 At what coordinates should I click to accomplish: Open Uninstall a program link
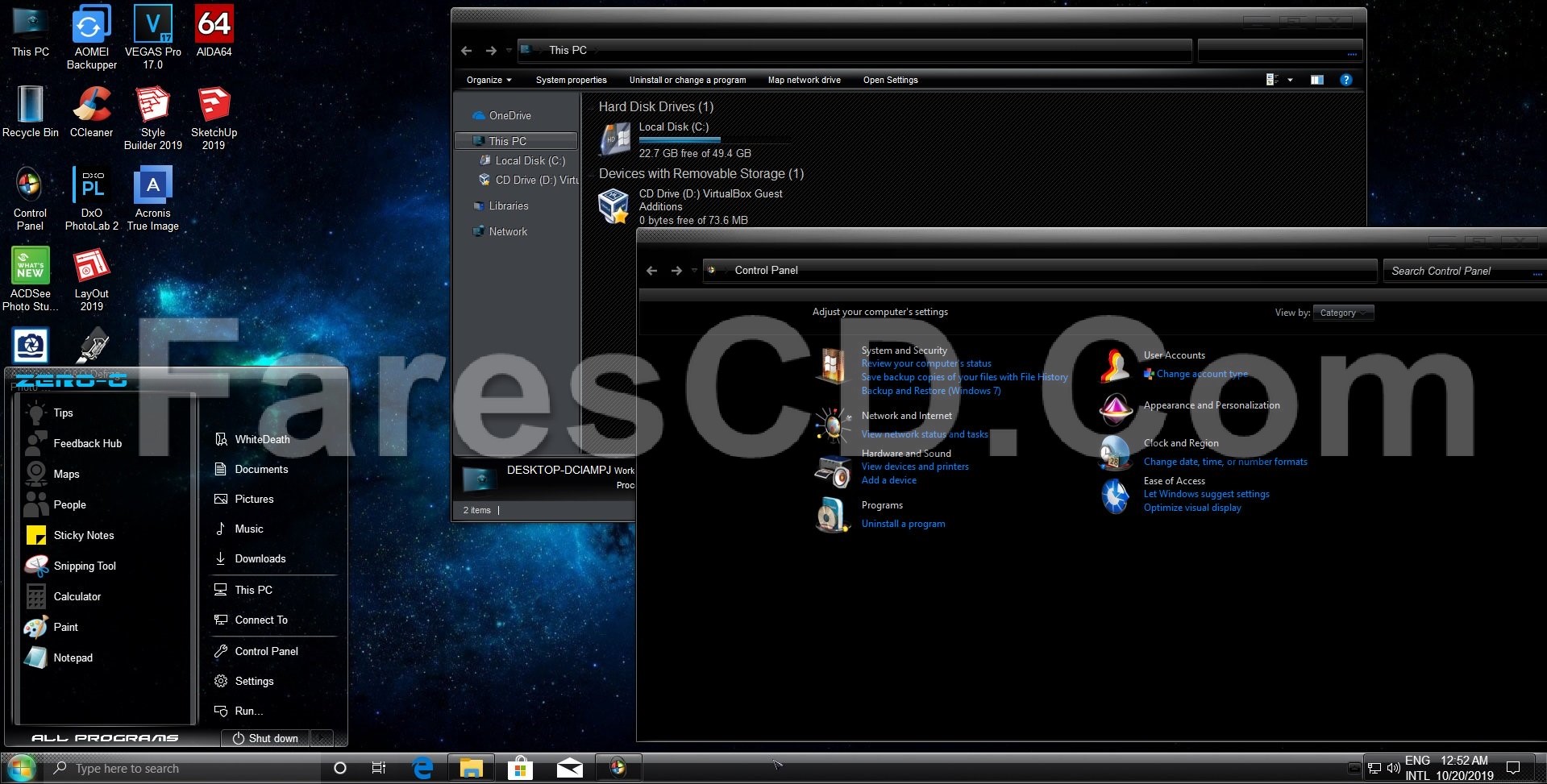[903, 524]
